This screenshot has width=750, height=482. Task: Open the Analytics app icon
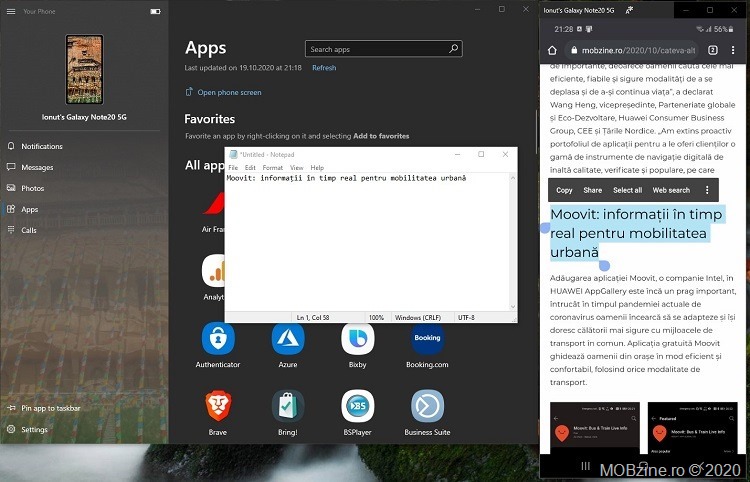point(213,271)
